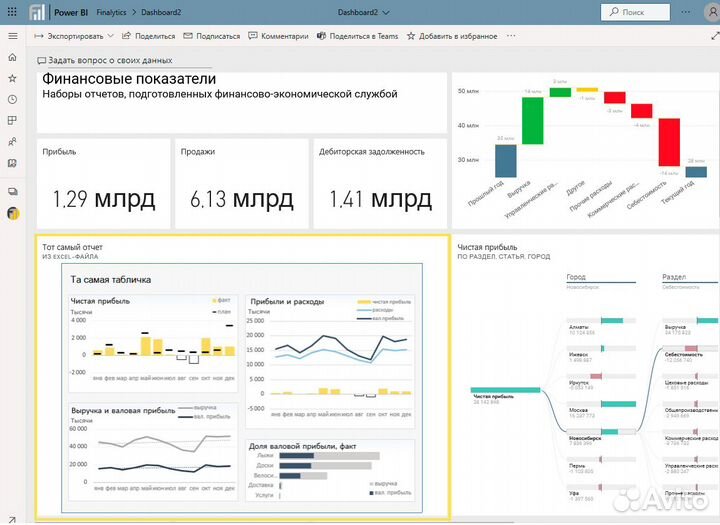Select the tall green Выручка waterfall bar

point(533,120)
